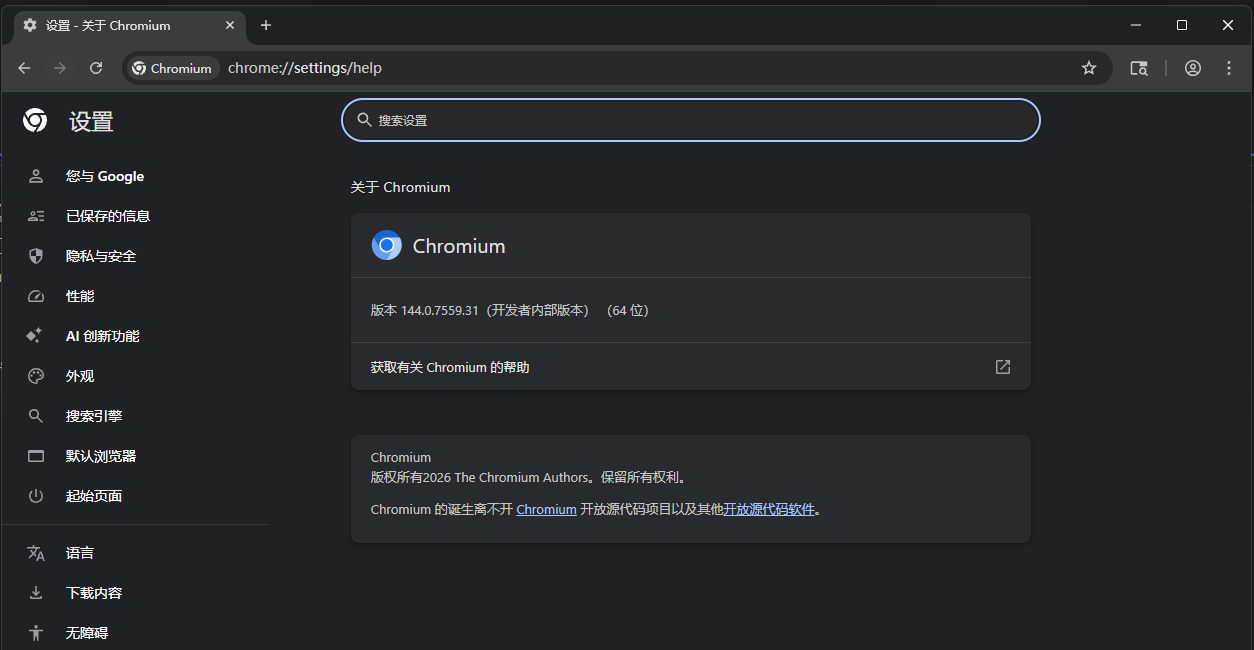Click the gear favicon on the tab
The image size is (1254, 650).
[x=30, y=25]
